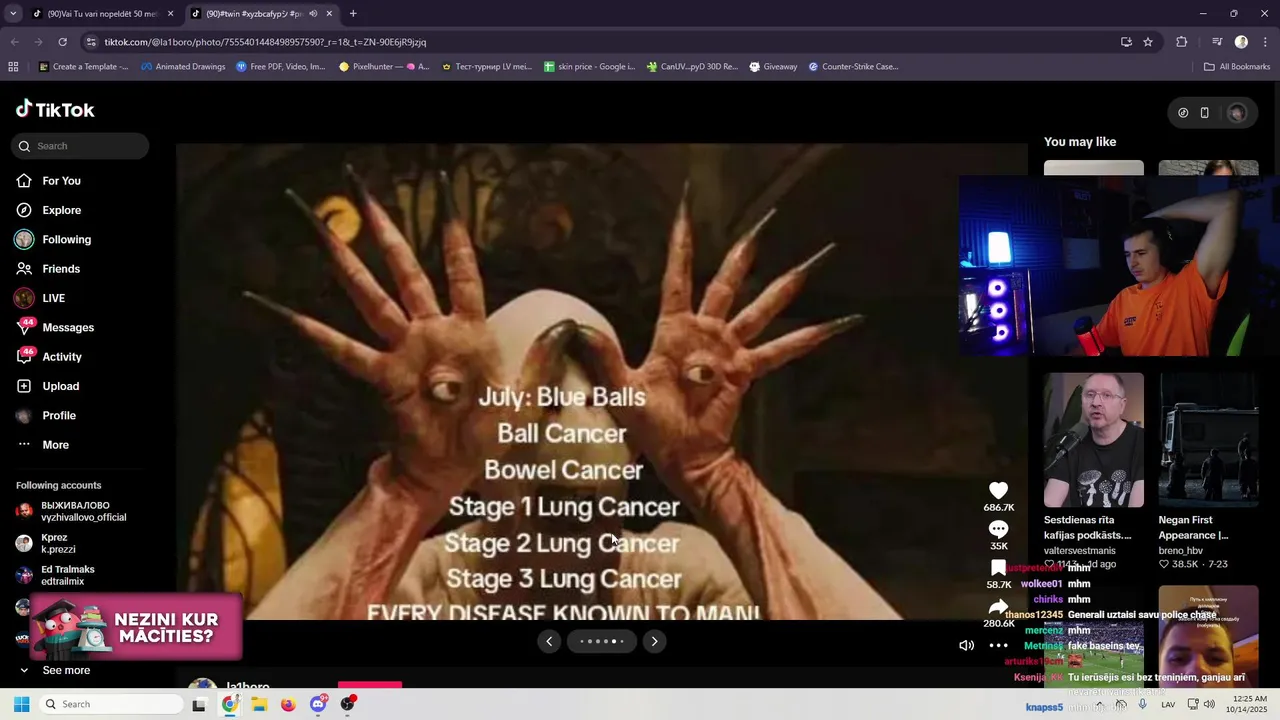Share the post with the arrow icon

pyautogui.click(x=998, y=607)
